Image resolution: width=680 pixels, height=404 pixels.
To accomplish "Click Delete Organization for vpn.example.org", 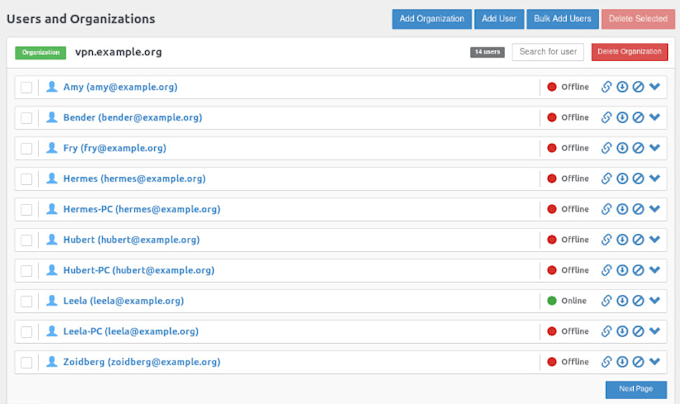I will tap(630, 52).
